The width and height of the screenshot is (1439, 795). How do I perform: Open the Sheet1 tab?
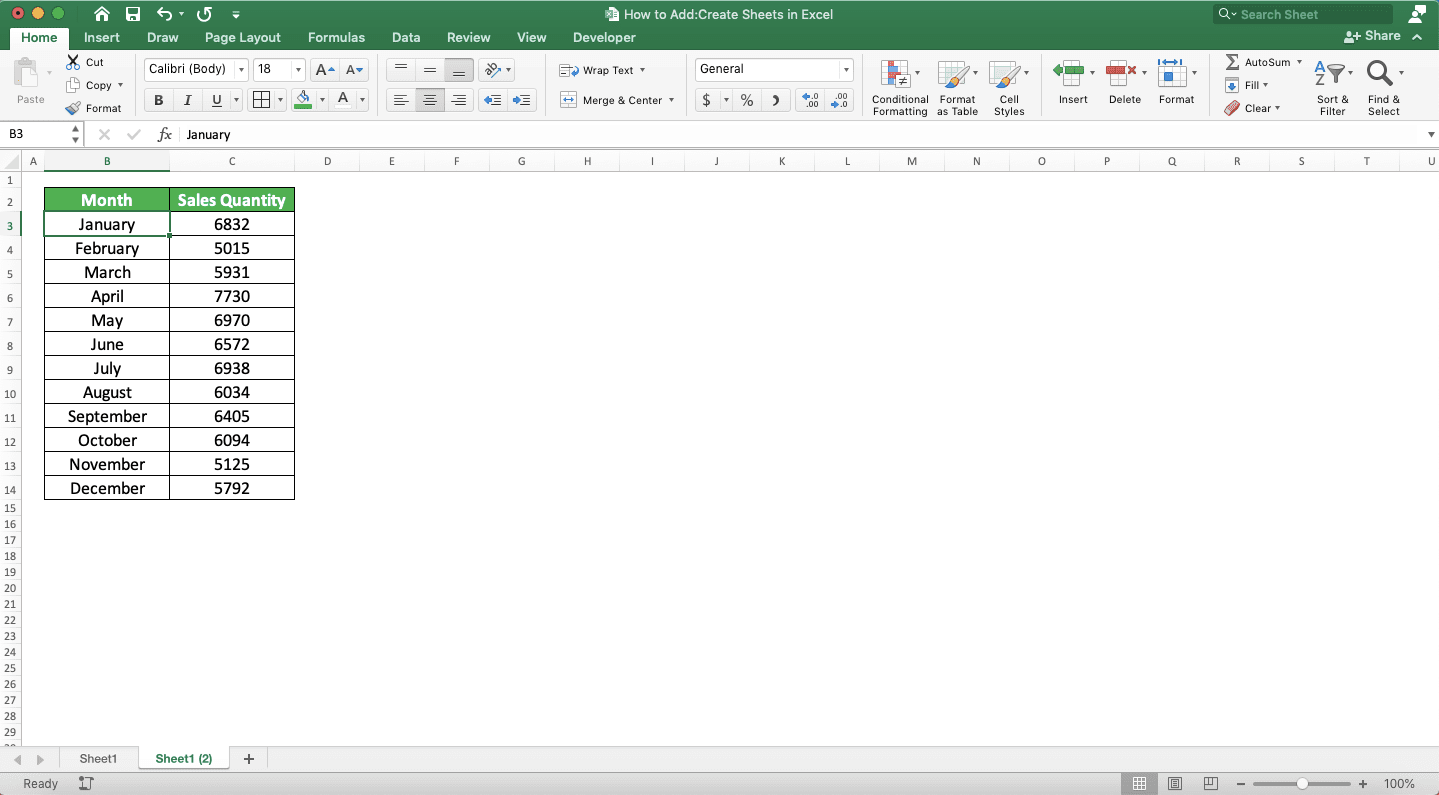coord(98,758)
